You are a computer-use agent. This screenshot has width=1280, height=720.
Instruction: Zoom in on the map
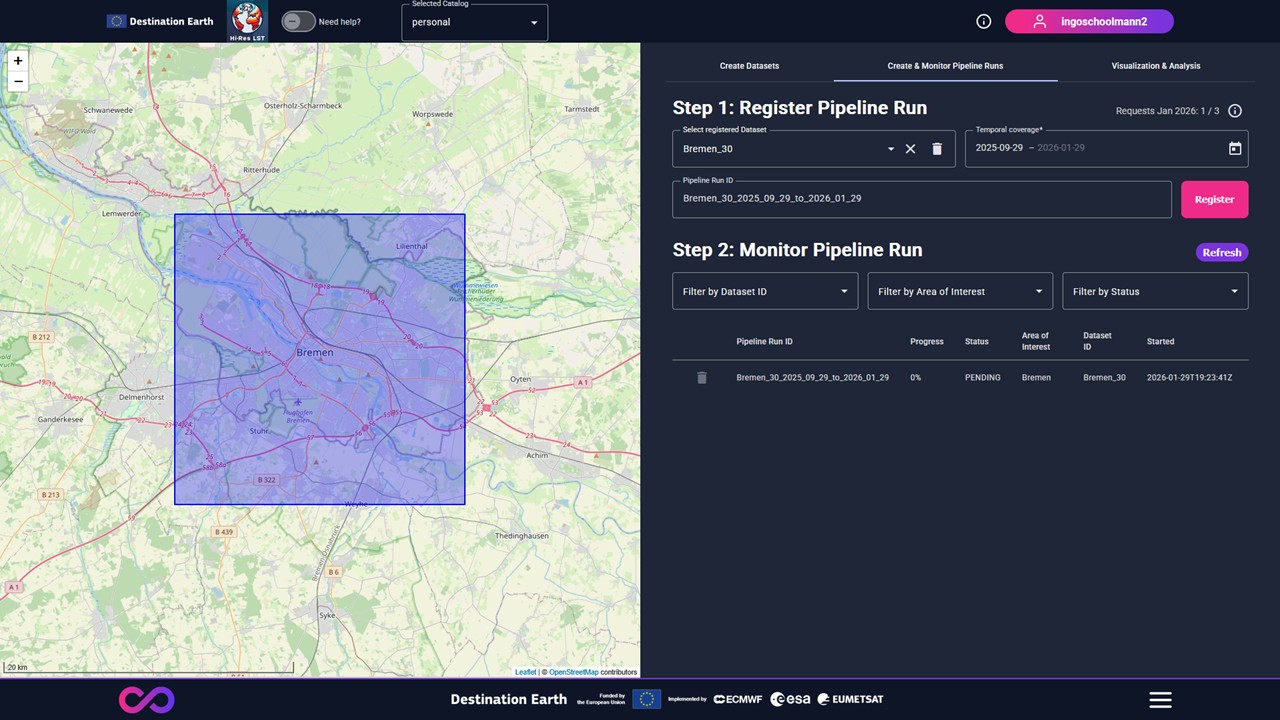18,61
